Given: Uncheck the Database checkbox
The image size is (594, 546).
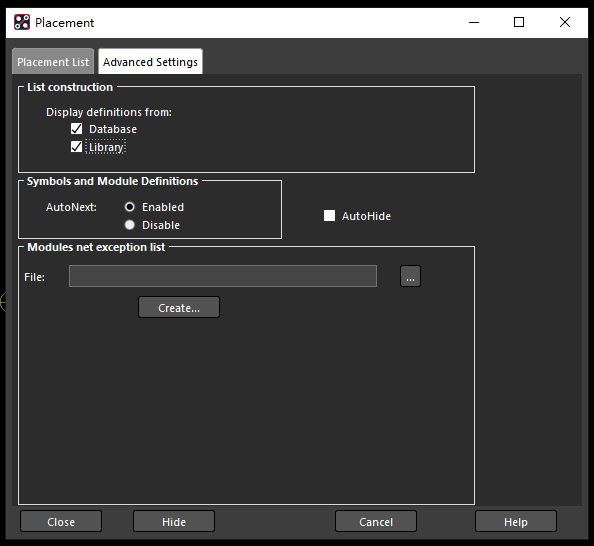Looking at the screenshot, I should [x=77, y=129].
